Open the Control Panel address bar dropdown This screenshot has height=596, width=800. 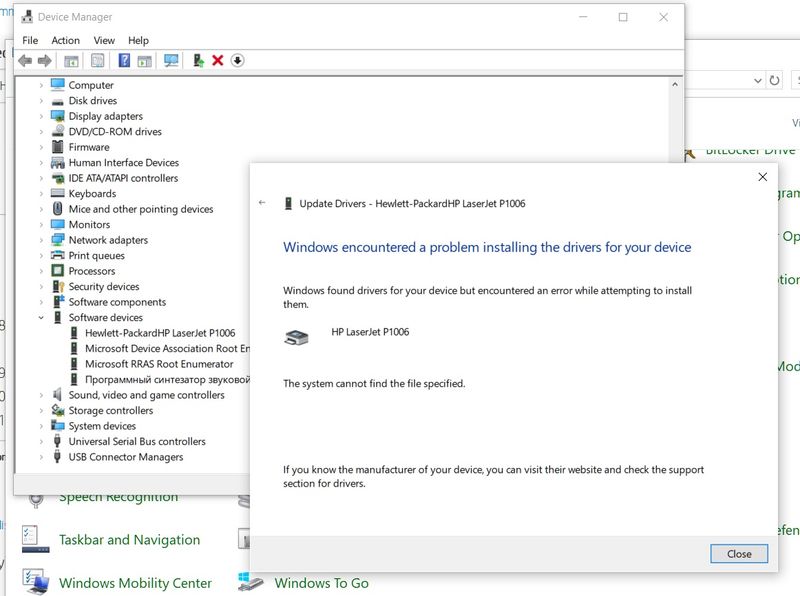[x=758, y=81]
